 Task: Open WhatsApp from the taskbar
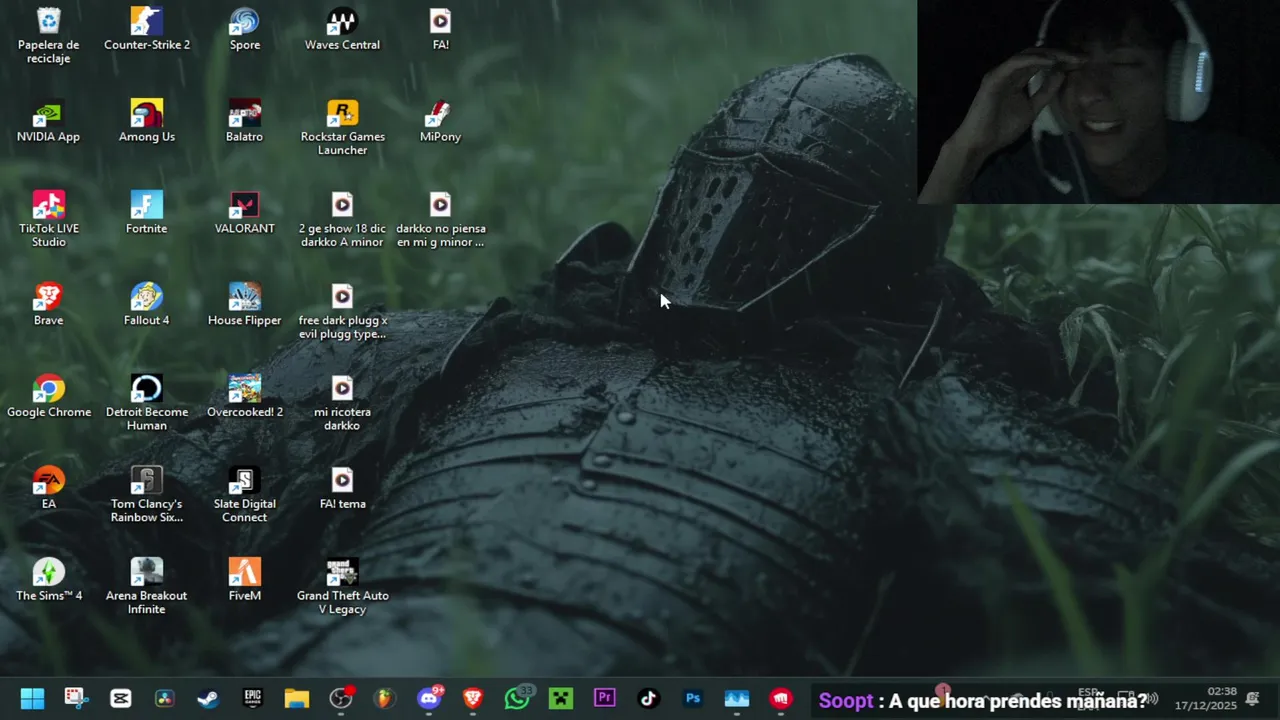click(x=517, y=698)
